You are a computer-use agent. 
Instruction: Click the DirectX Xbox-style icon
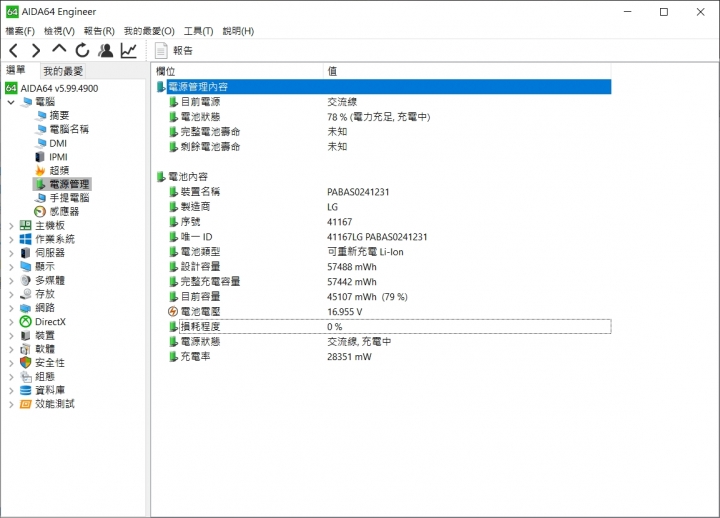coord(26,321)
